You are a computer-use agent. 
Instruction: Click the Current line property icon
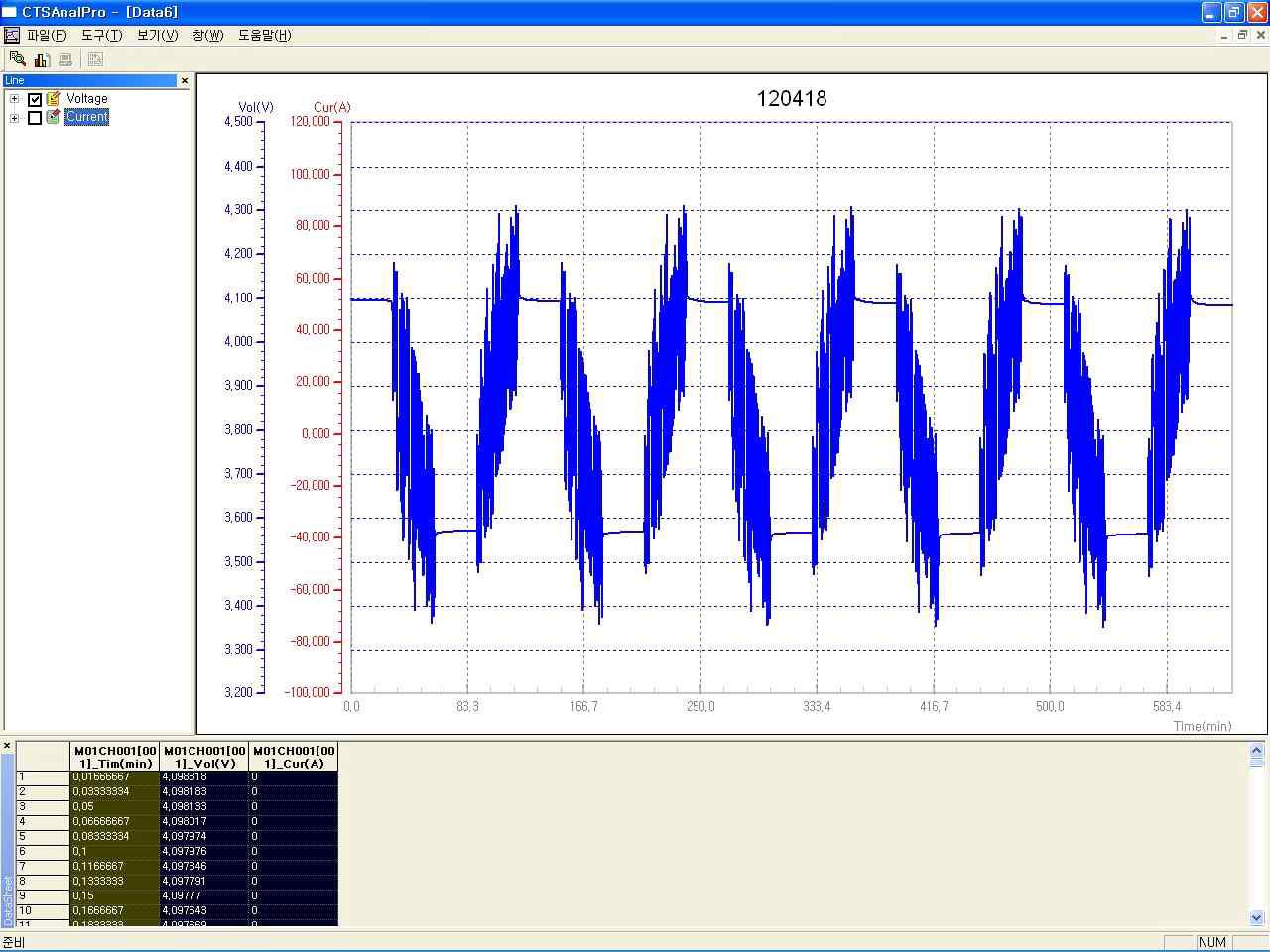54,117
